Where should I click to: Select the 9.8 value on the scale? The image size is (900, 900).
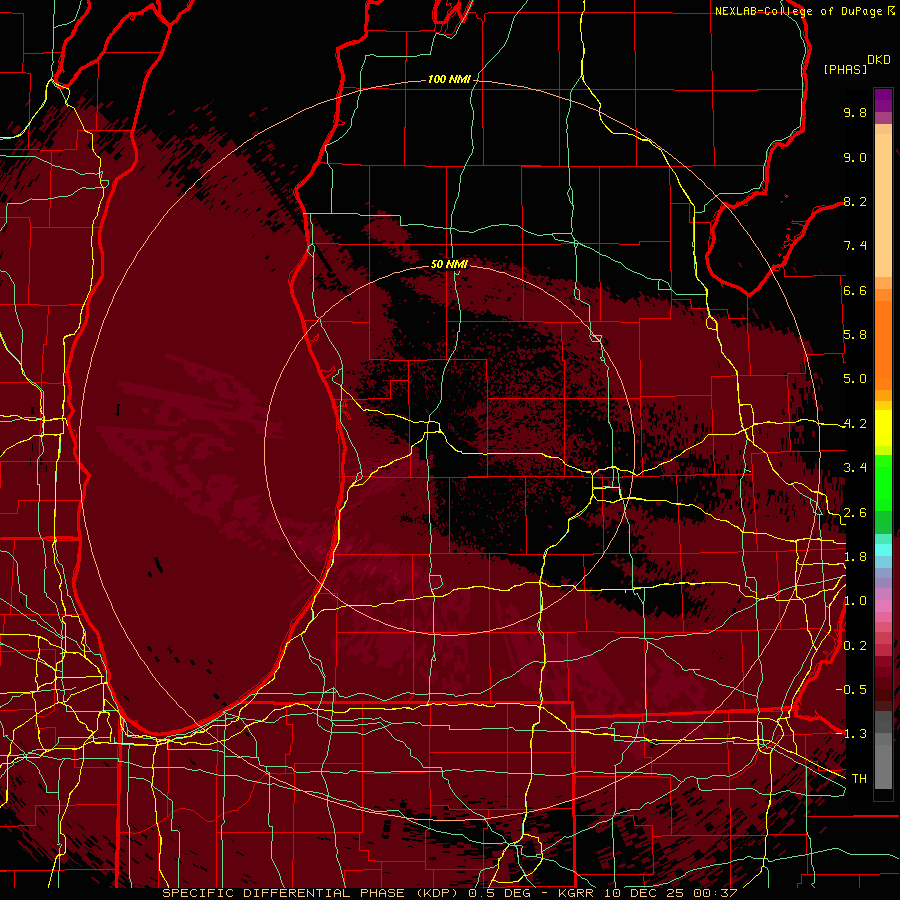[855, 112]
